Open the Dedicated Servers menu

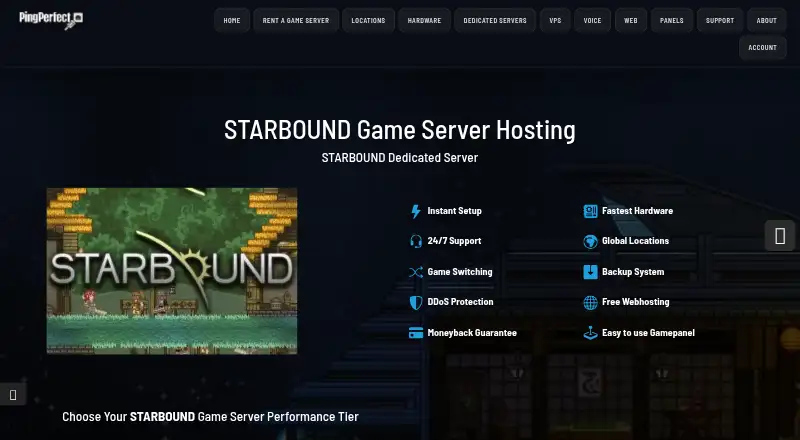(495, 20)
